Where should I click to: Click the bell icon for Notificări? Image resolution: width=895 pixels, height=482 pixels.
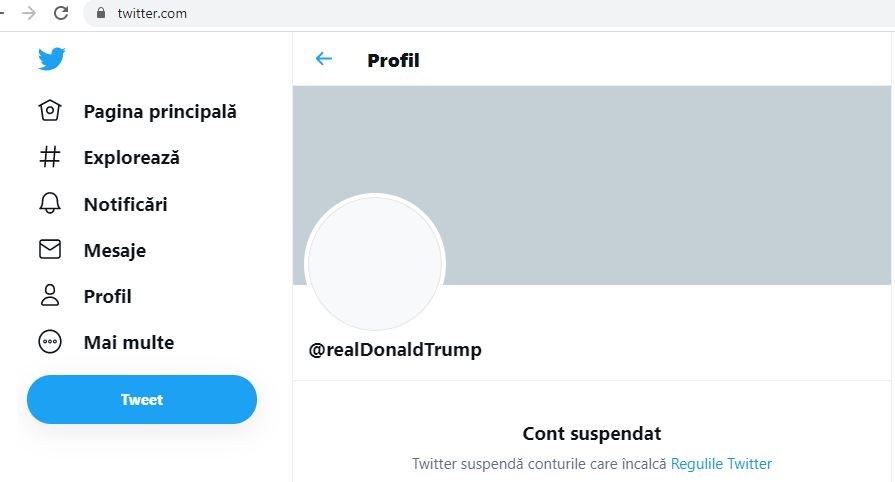coord(50,204)
